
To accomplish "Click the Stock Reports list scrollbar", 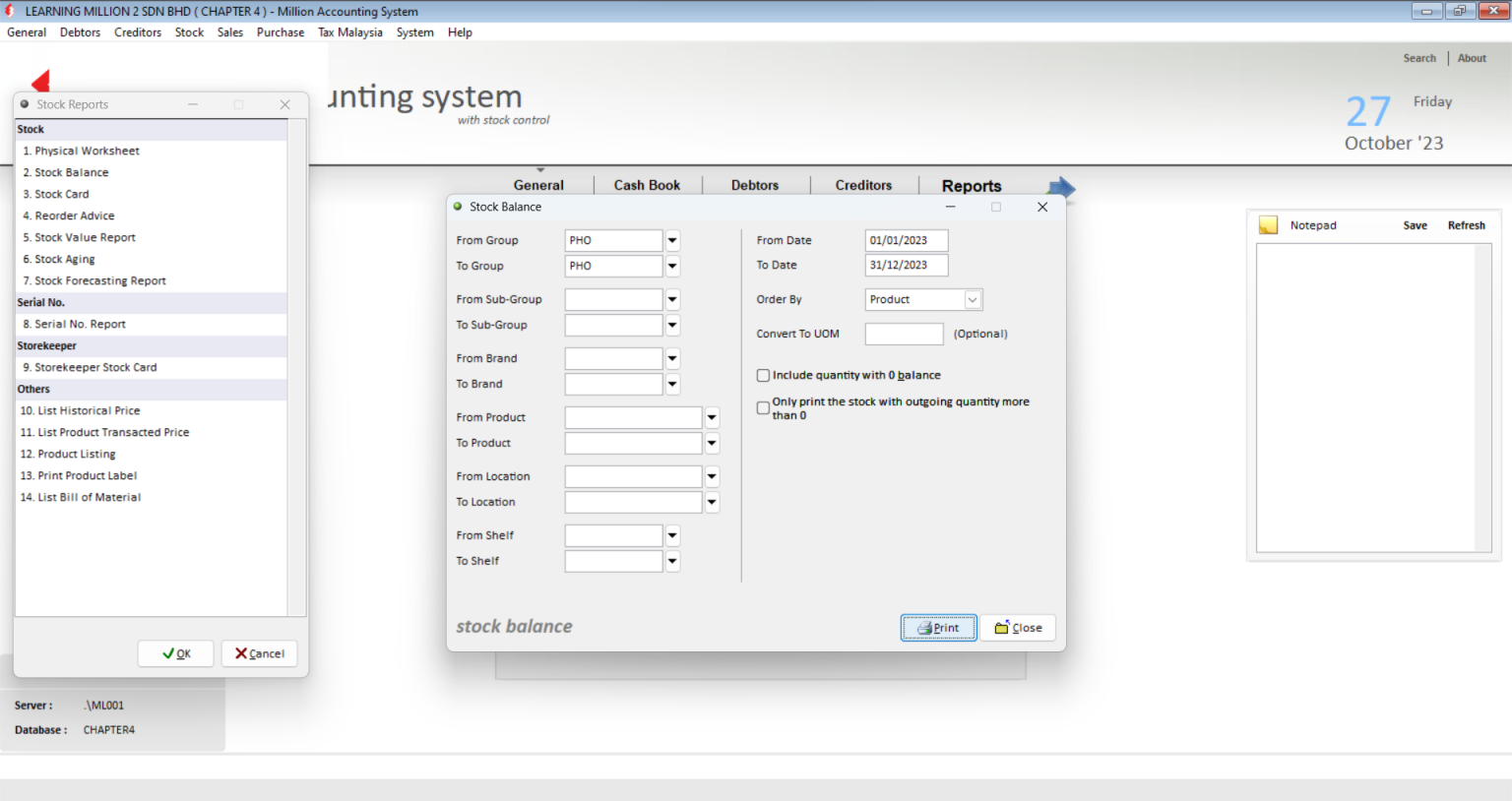I will point(296,368).
